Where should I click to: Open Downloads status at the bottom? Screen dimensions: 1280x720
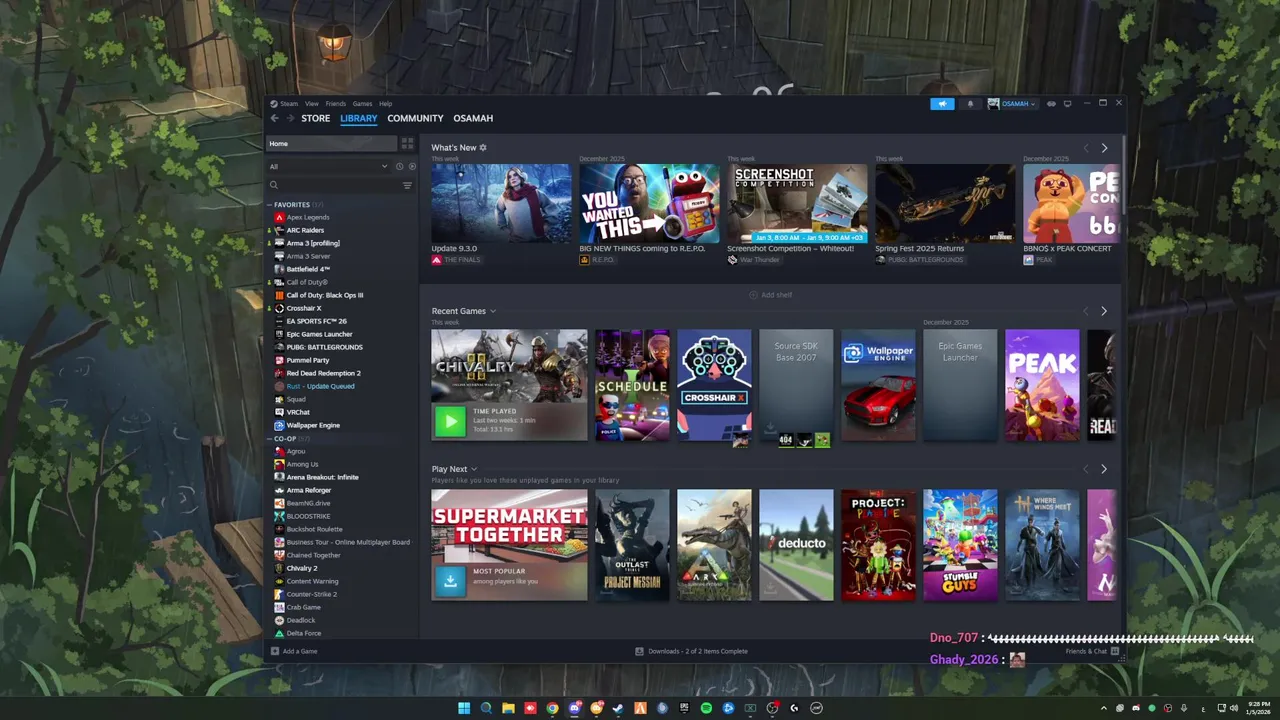point(691,651)
